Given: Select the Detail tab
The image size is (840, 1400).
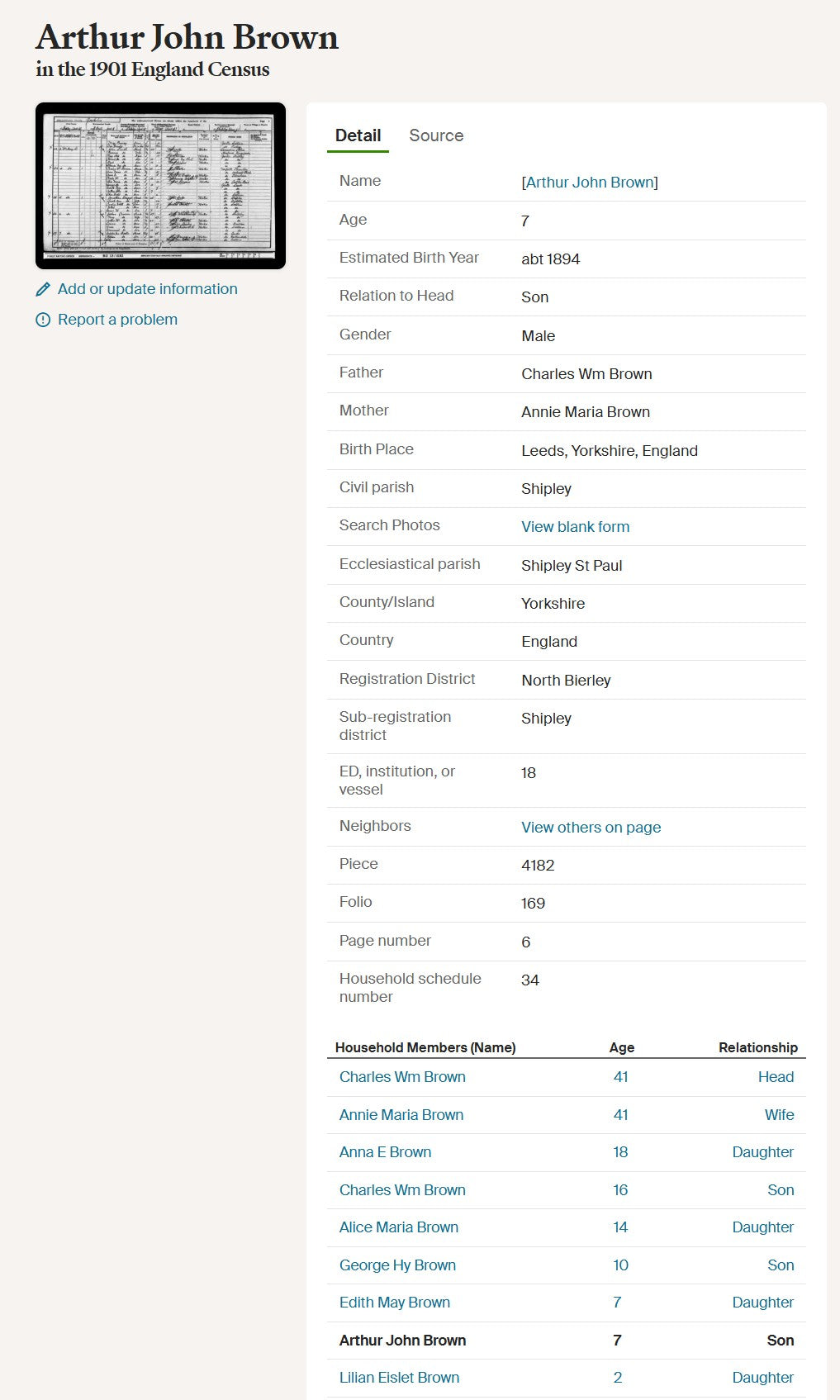Looking at the screenshot, I should click(x=358, y=135).
